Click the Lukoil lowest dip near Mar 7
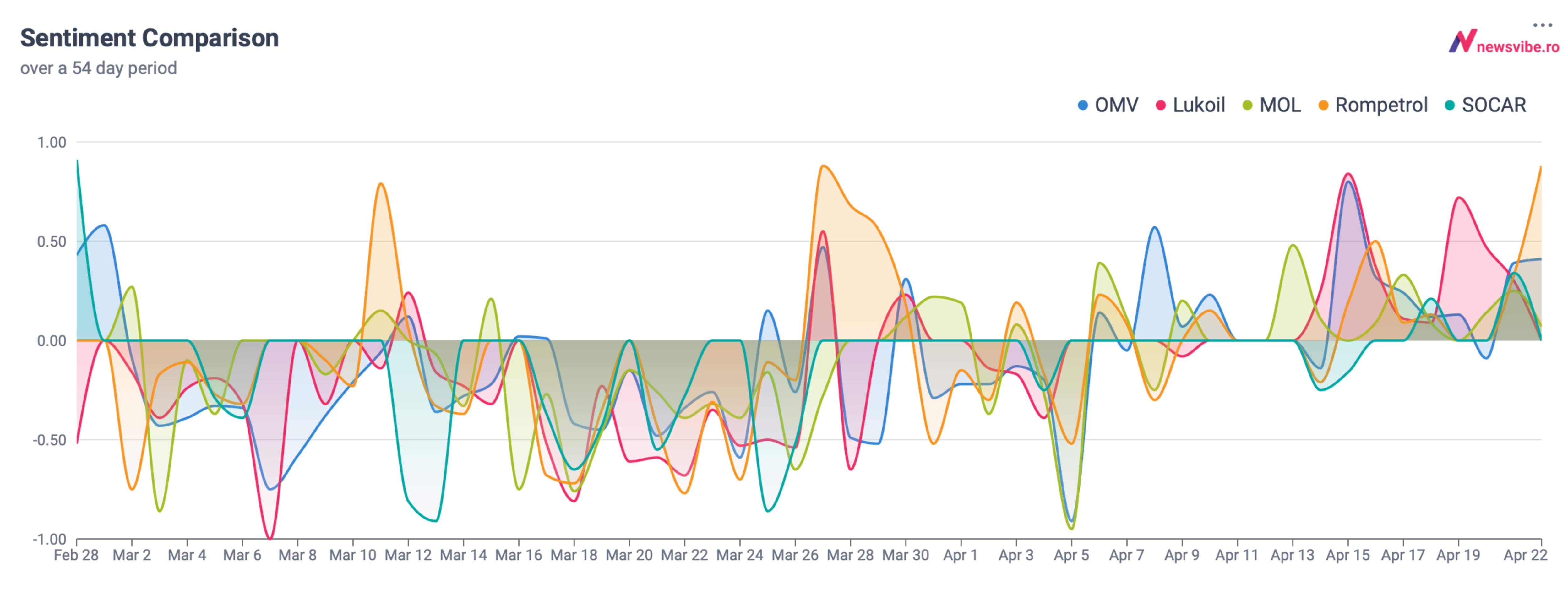Viewport: 1568px width, 603px height. pyautogui.click(x=270, y=539)
